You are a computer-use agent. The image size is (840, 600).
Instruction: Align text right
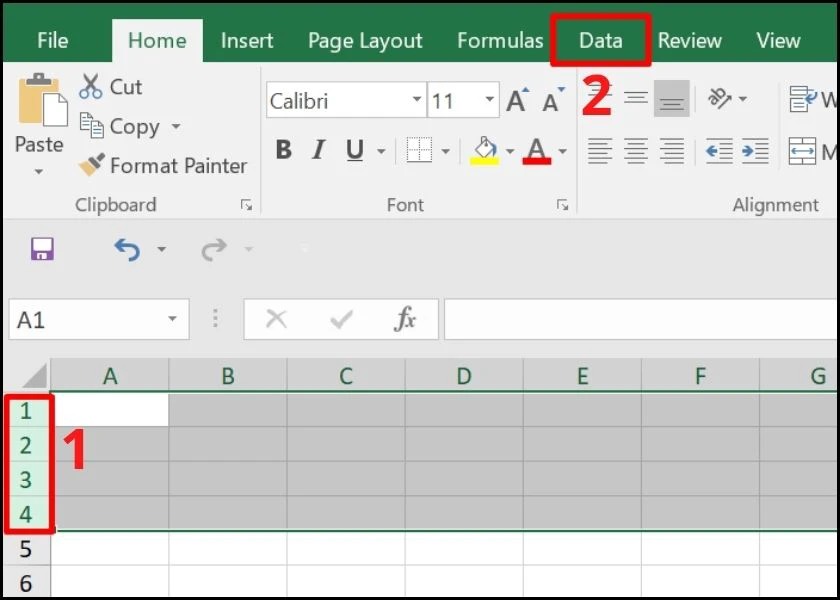672,151
